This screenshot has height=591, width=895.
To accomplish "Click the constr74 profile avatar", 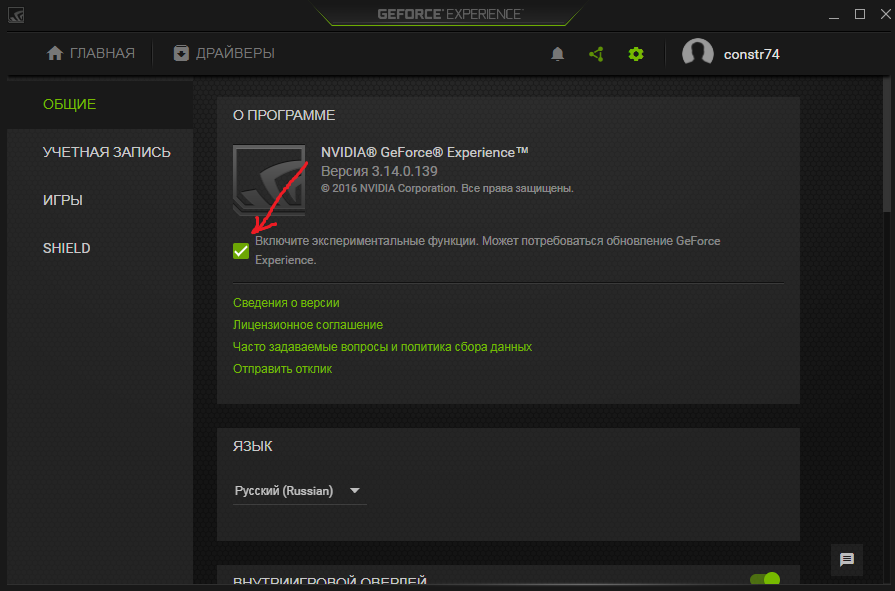I will coord(698,54).
